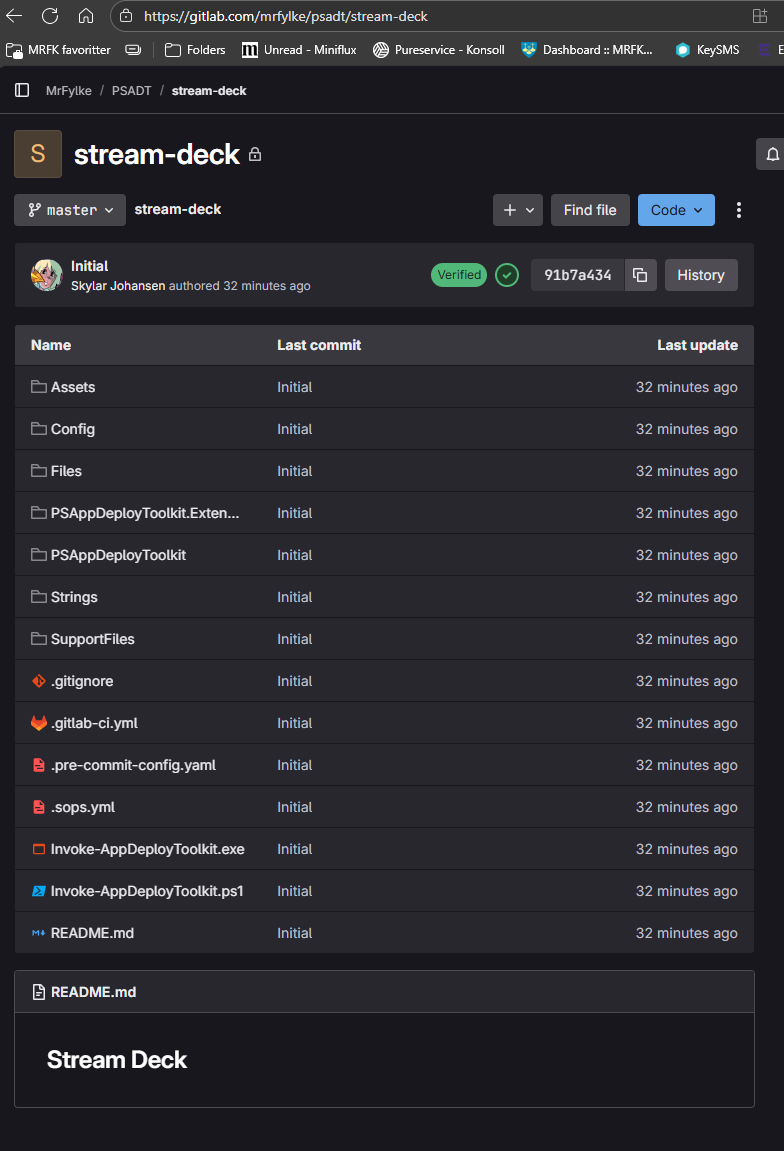Click README.md panel header link
The height and width of the screenshot is (1151, 784).
93,992
